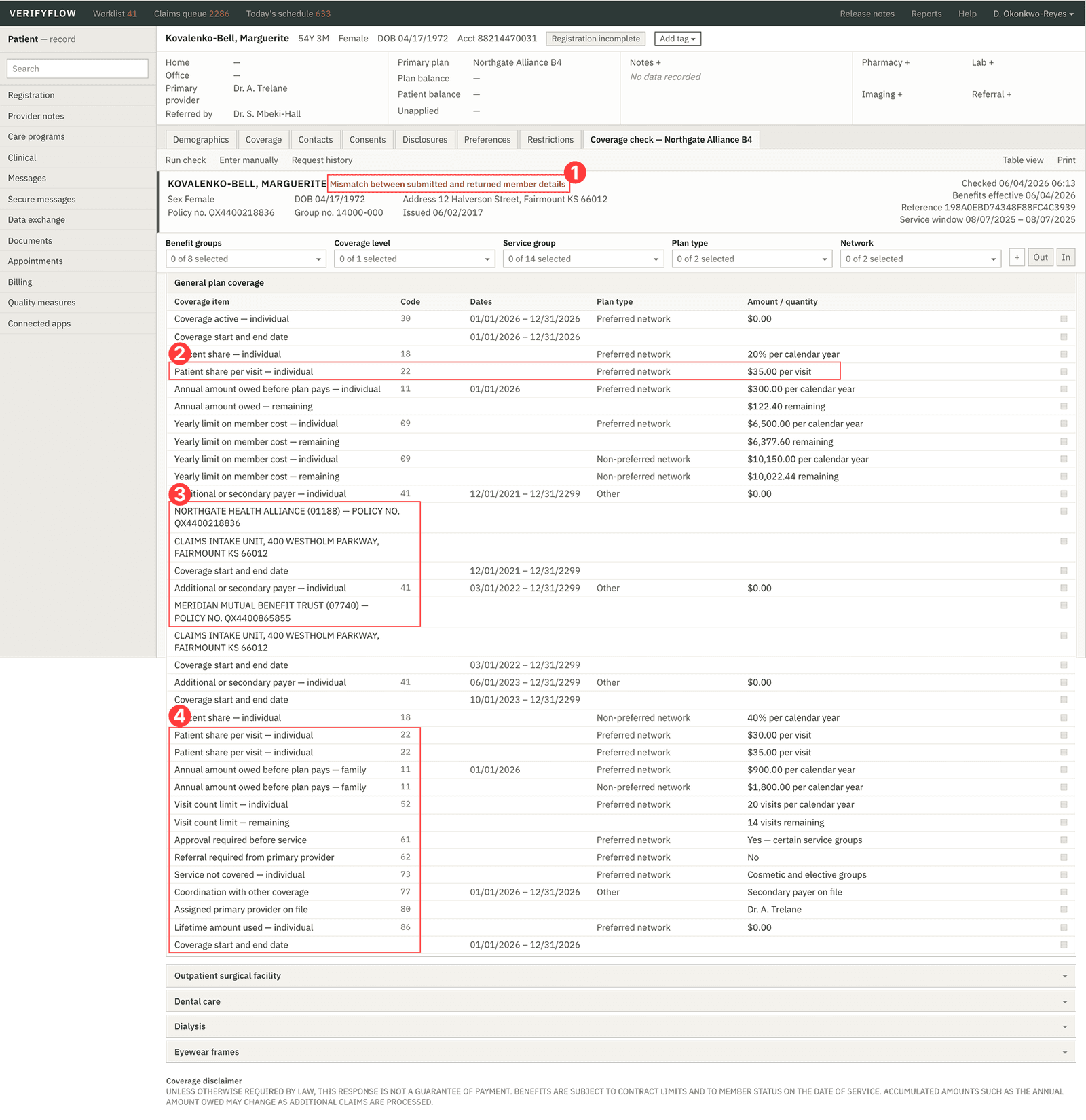Open Worklist in the top bar
This screenshot has height=1120, width=1086.
coord(115,14)
